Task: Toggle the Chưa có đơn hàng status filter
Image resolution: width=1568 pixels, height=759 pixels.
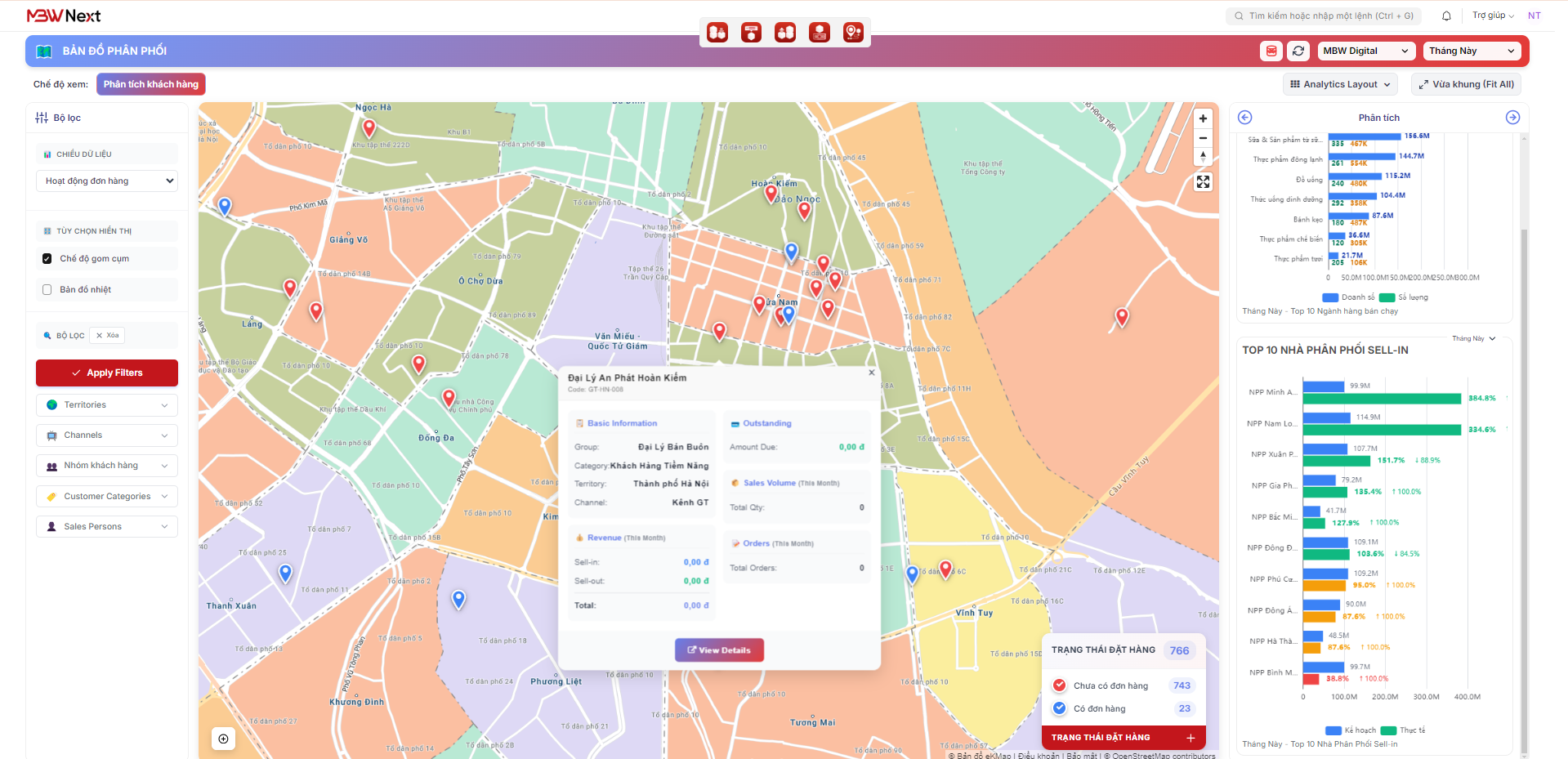Action: [x=1060, y=685]
